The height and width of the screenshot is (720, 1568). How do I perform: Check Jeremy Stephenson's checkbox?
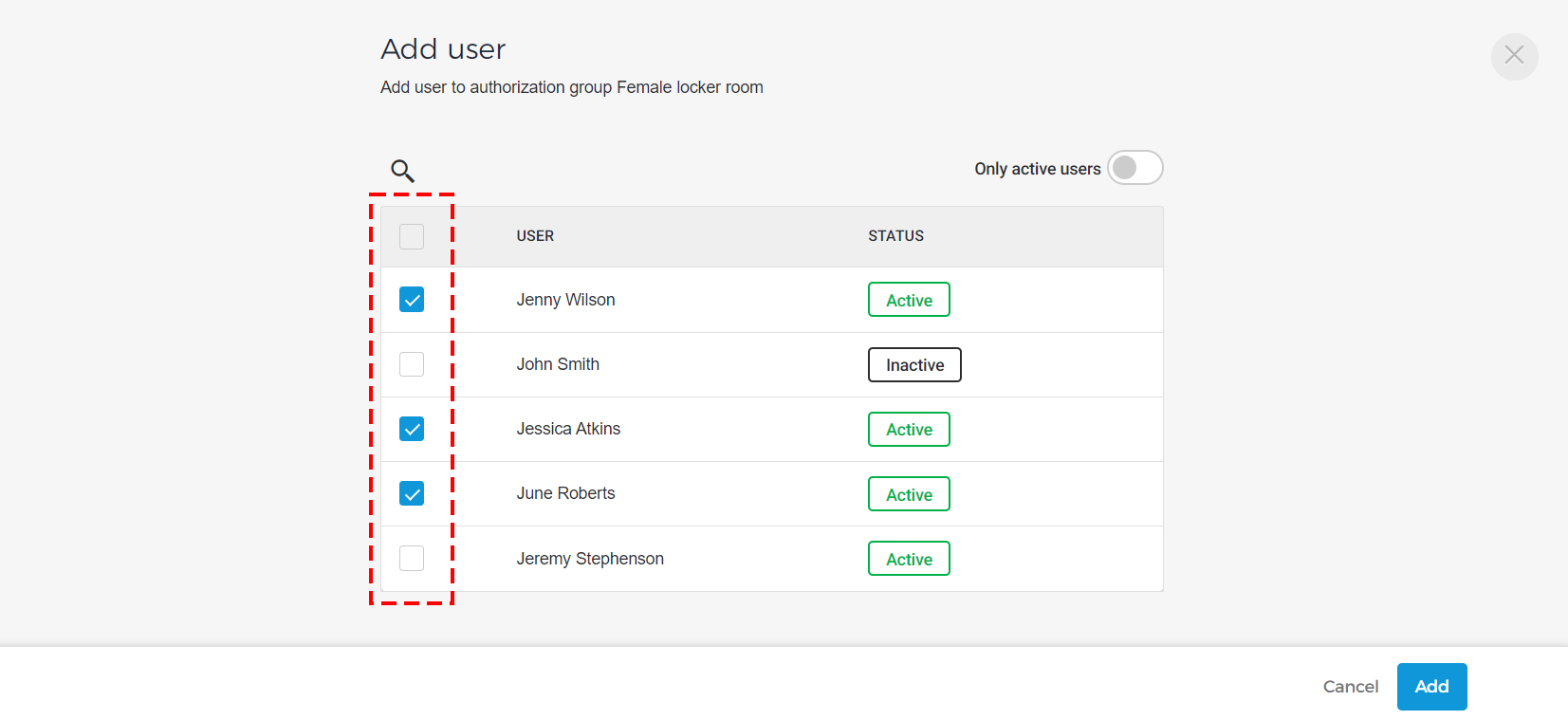(412, 559)
